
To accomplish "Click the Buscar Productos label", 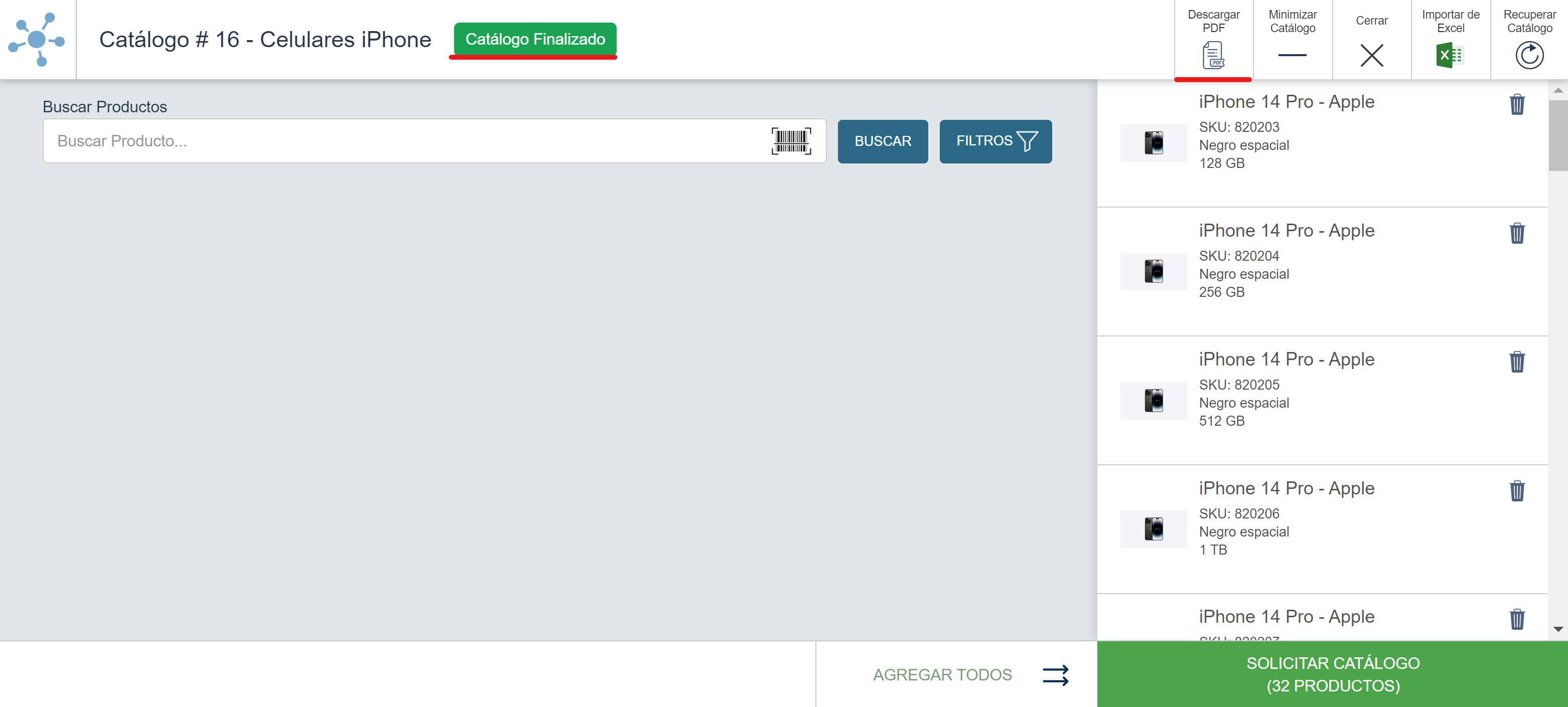I will coord(105,106).
